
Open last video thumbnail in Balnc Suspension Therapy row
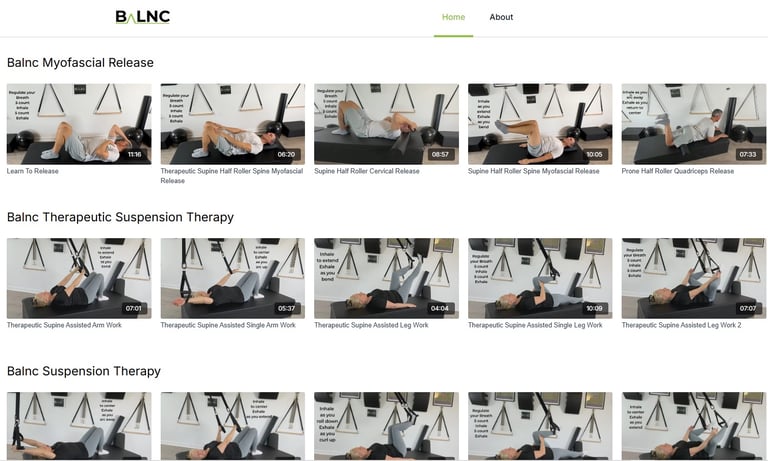[694, 426]
